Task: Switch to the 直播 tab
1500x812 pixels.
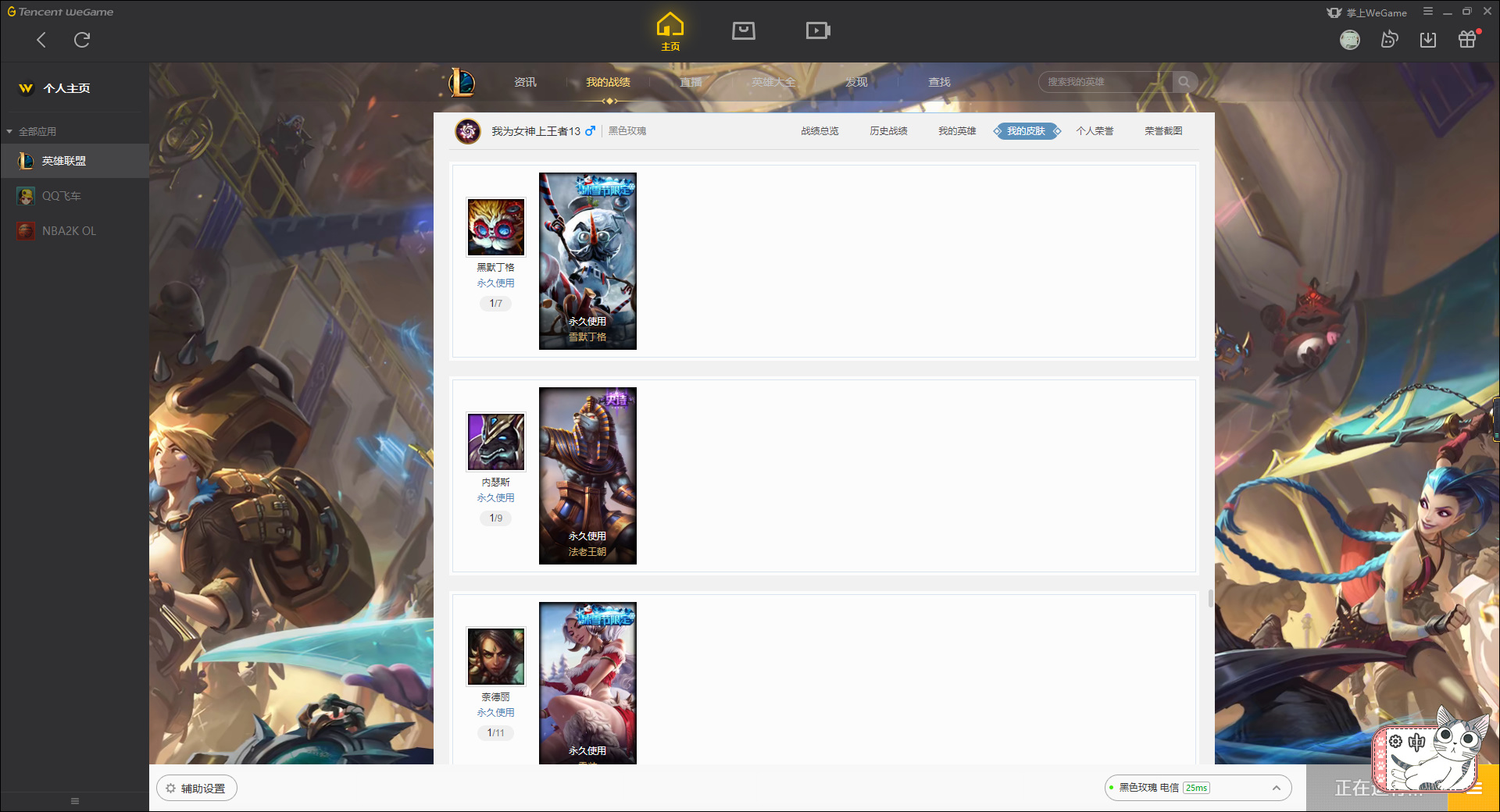Action: click(x=691, y=82)
